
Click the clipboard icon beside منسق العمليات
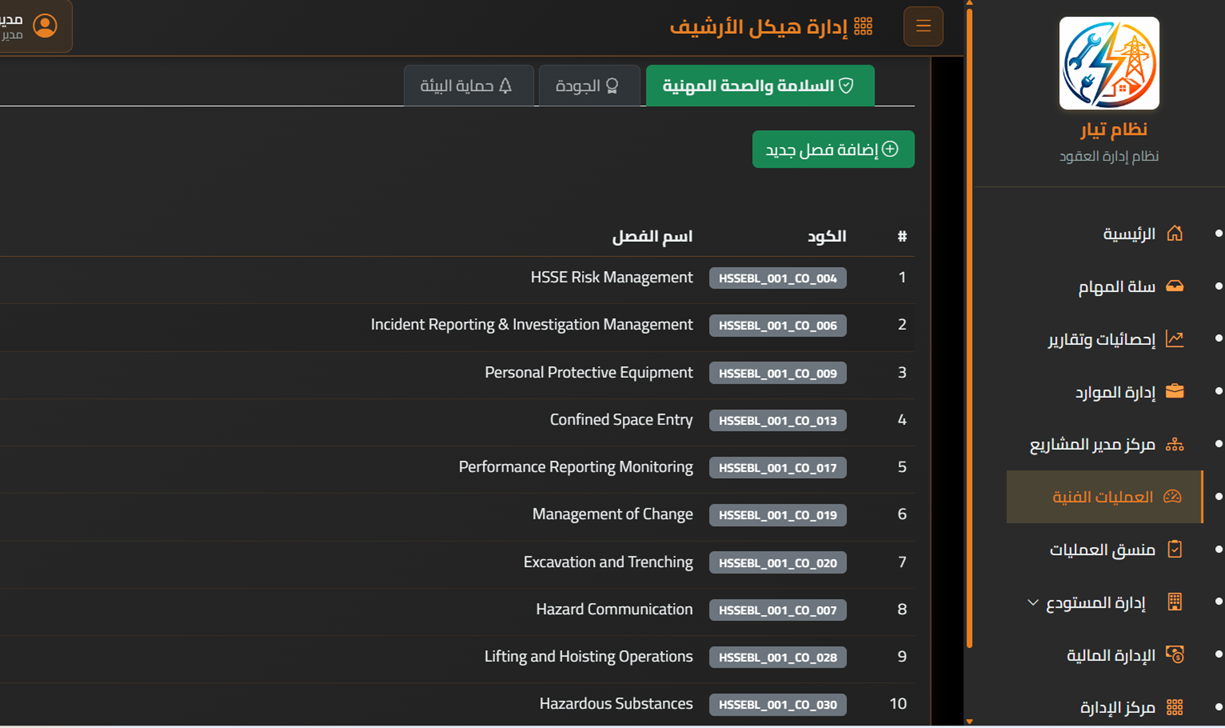(x=1174, y=549)
